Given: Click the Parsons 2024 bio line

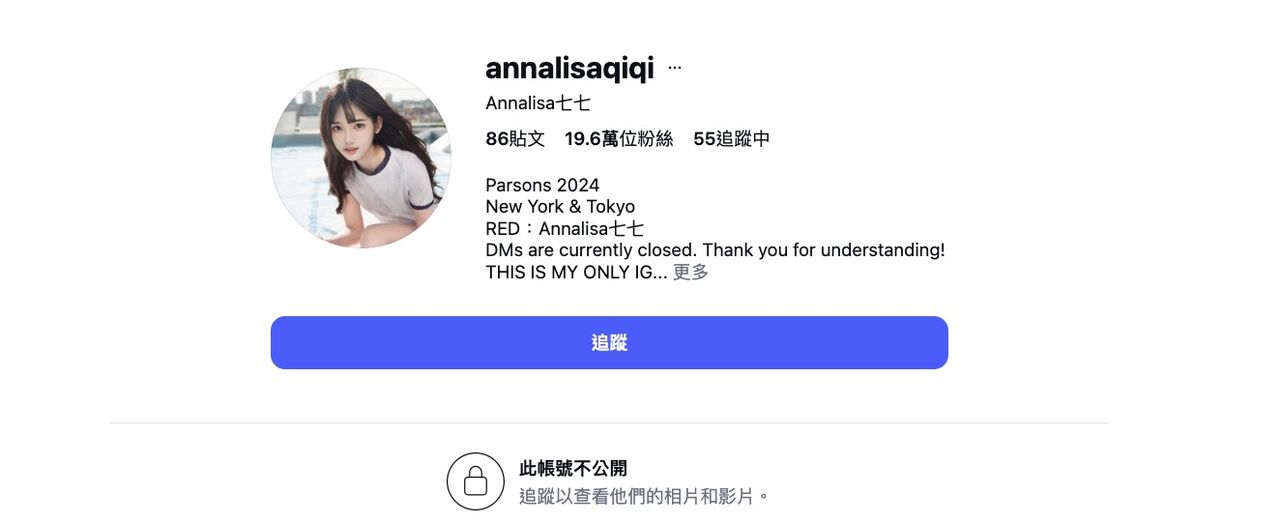Looking at the screenshot, I should [543, 185].
